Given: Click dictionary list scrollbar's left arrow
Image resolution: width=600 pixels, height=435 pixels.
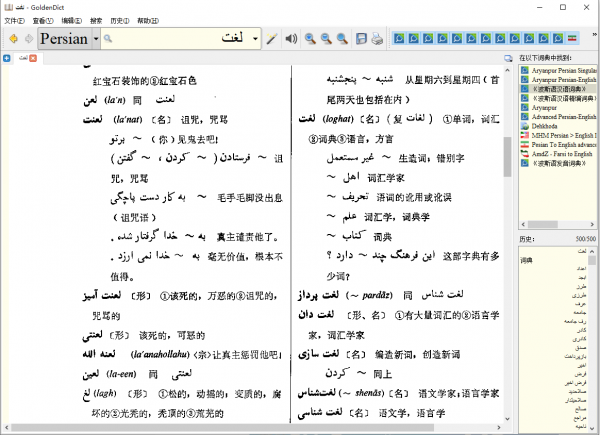Looking at the screenshot, I should click(x=523, y=225).
